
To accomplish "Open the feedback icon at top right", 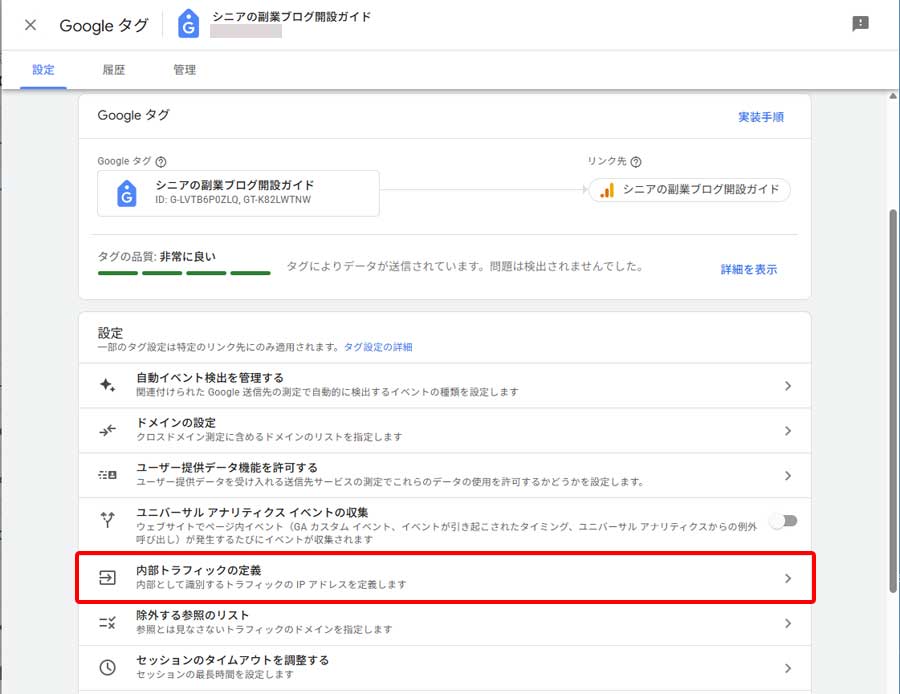I will (860, 24).
